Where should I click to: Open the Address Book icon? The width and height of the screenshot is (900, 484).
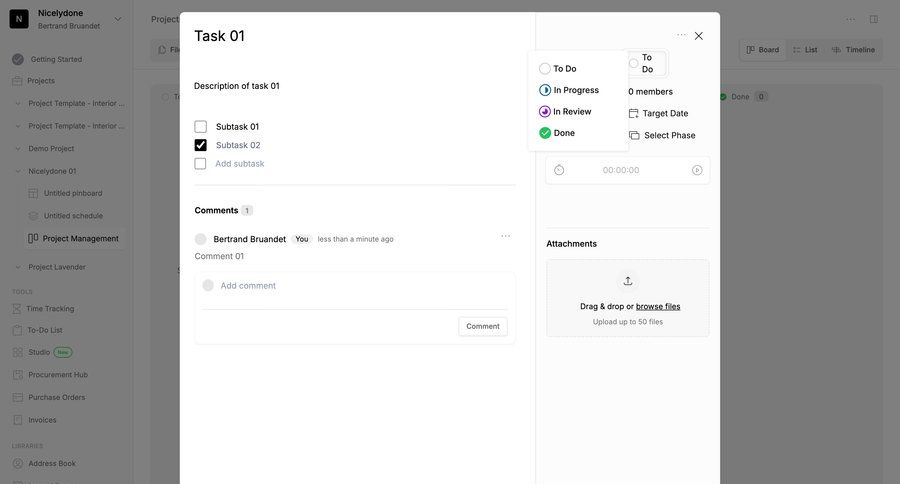coord(18,463)
